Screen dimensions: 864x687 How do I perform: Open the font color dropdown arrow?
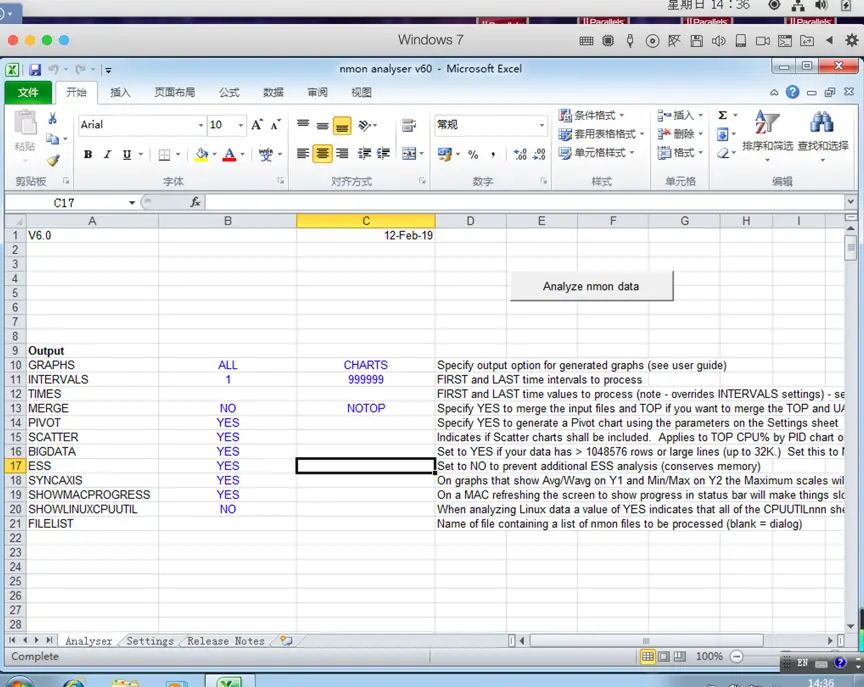pos(242,154)
